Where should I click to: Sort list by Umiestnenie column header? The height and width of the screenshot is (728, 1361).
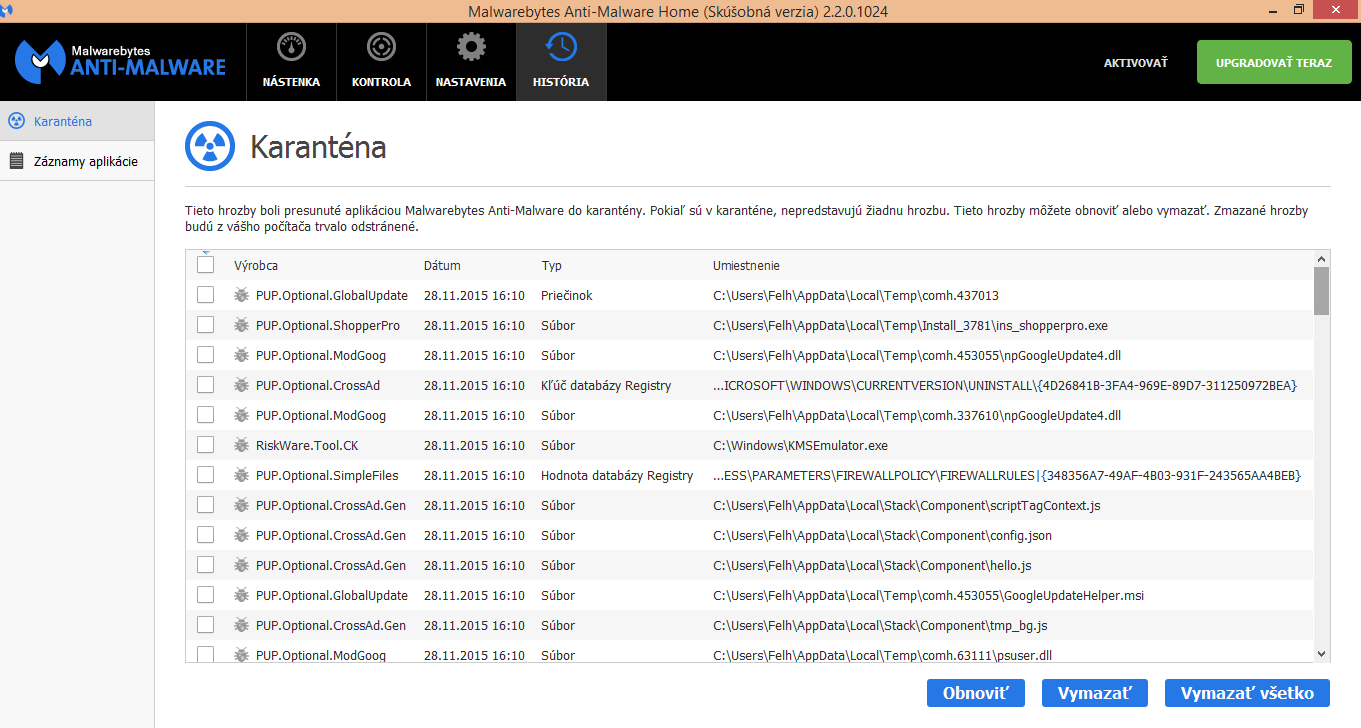tap(746, 266)
